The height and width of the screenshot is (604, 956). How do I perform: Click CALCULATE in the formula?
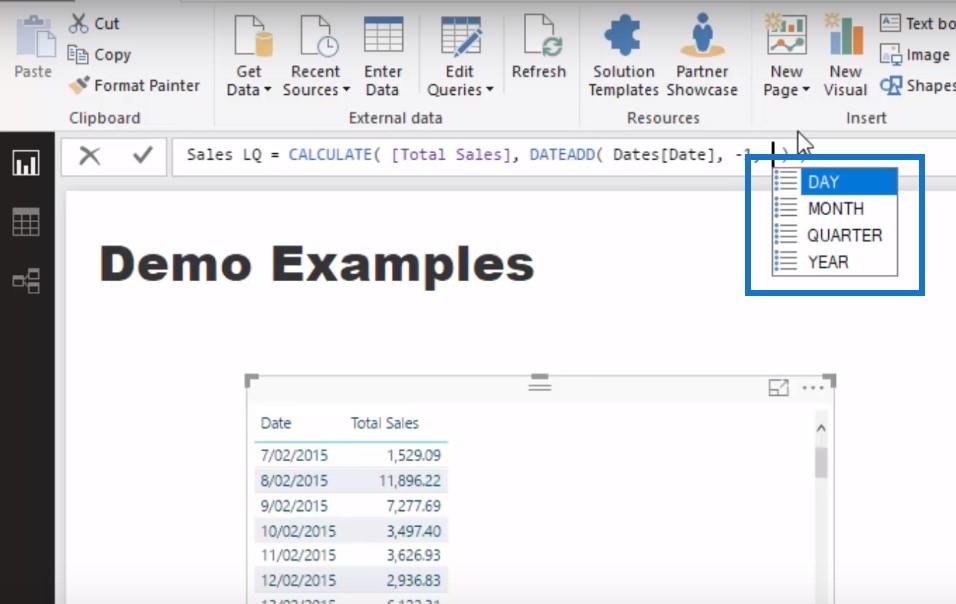(330, 155)
